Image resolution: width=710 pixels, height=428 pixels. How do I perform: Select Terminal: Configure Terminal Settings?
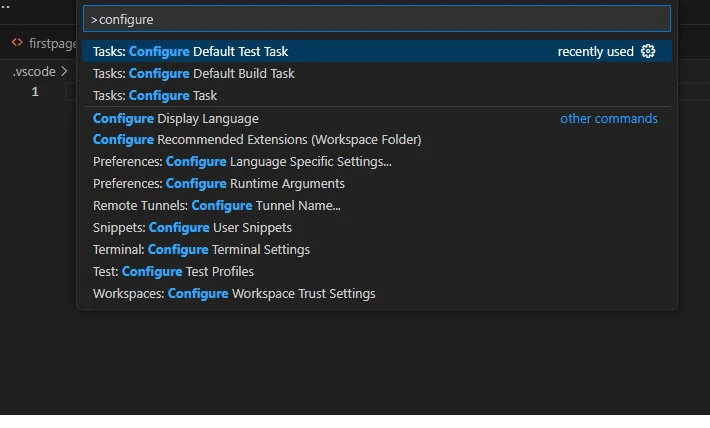tap(377, 250)
